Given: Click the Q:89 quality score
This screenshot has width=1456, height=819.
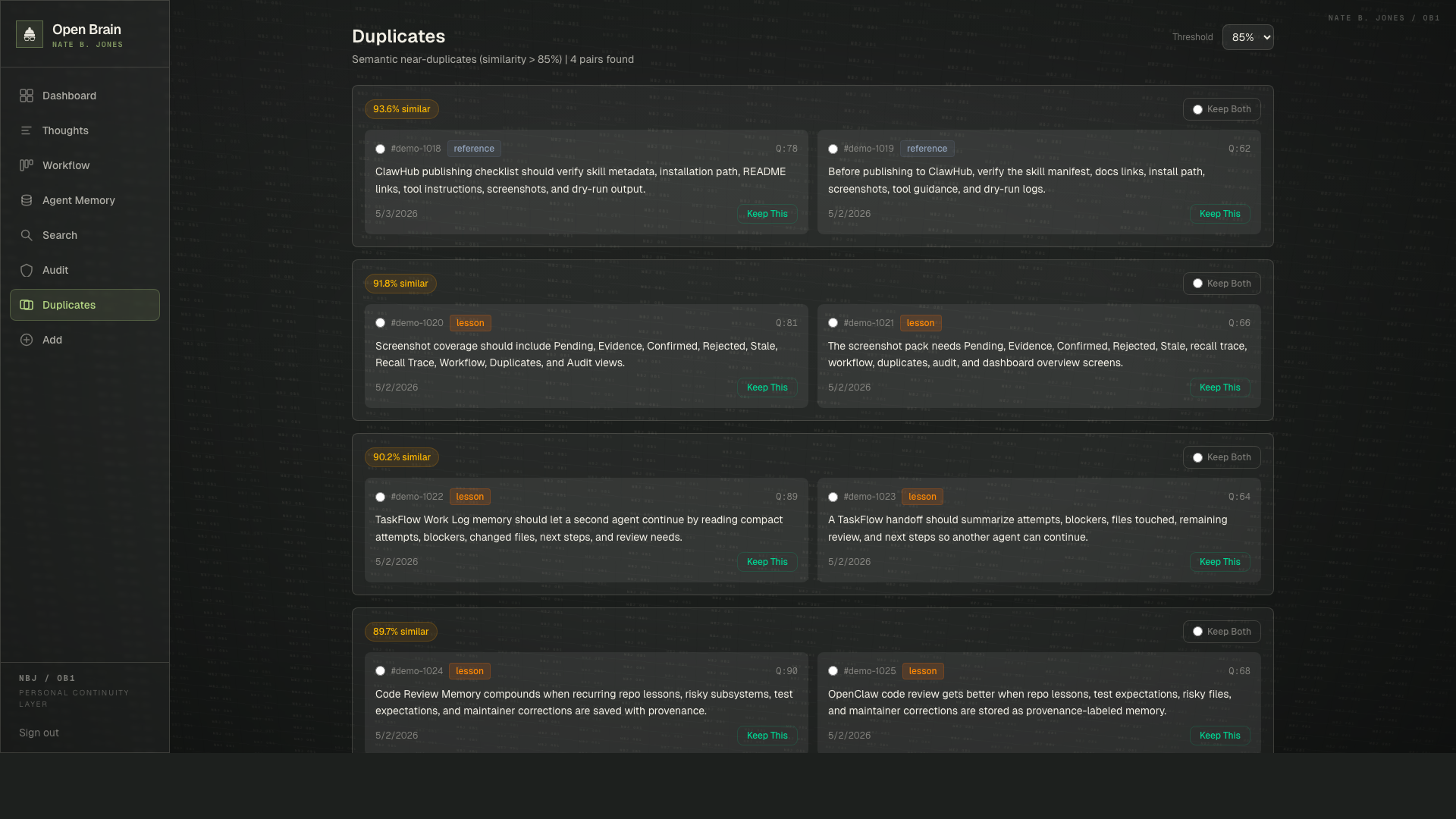Looking at the screenshot, I should pyautogui.click(x=786, y=497).
